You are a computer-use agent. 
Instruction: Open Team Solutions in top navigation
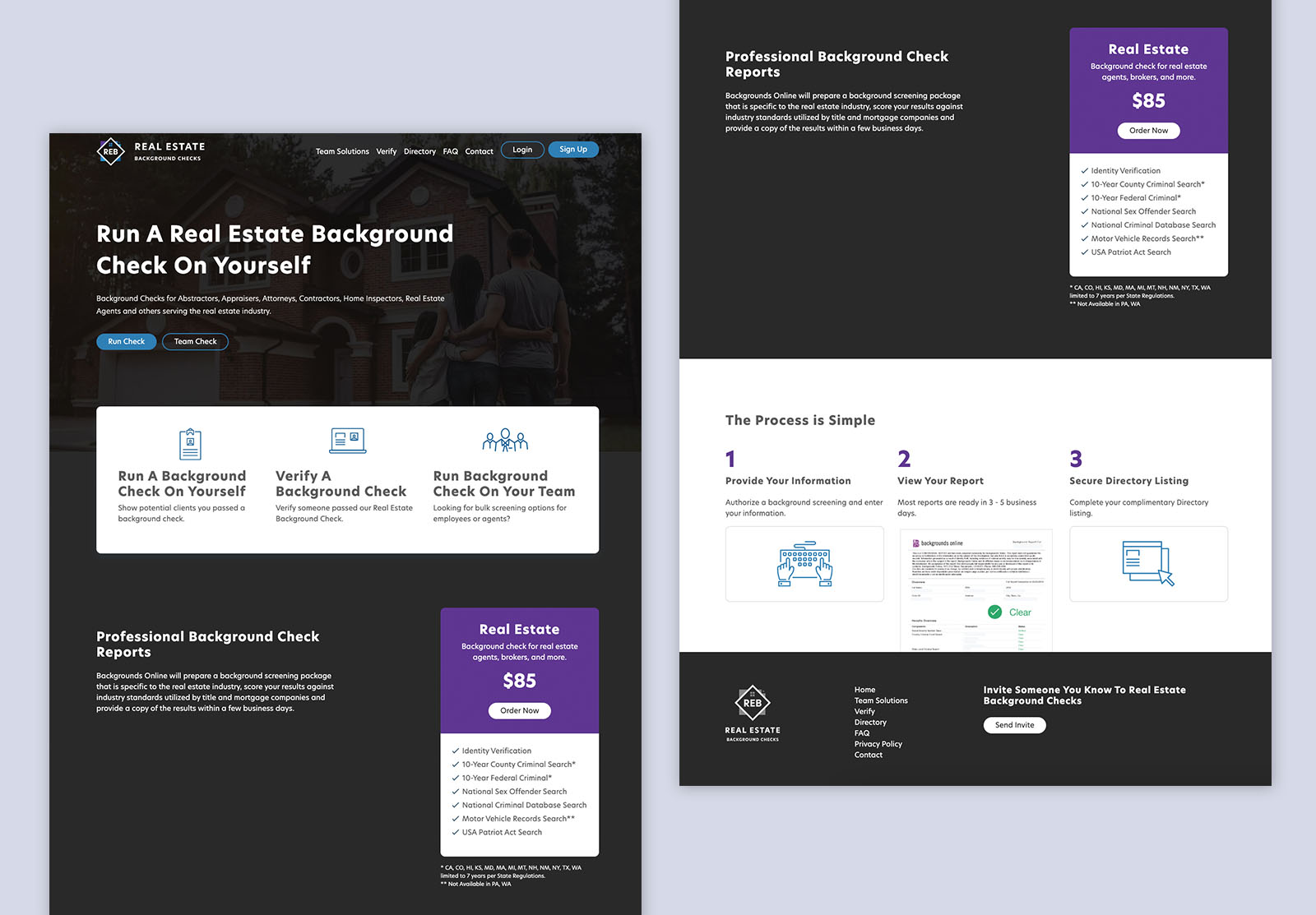click(342, 151)
